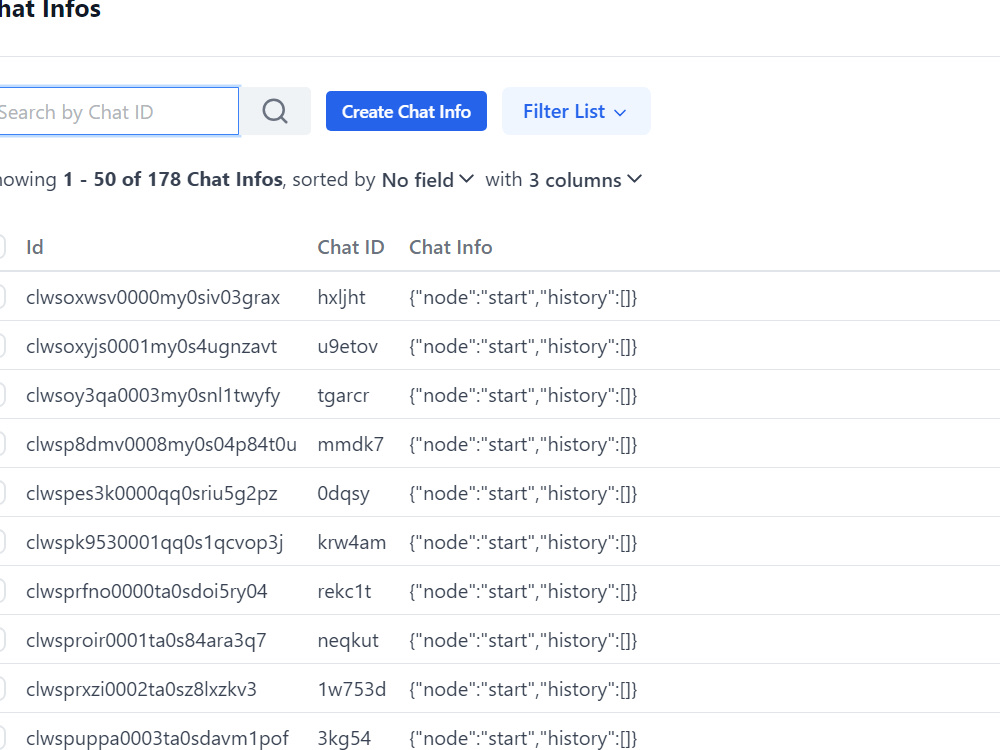1000x750 pixels.
Task: Click the 3kg54 Chat ID cell
Action: pyautogui.click(x=344, y=739)
